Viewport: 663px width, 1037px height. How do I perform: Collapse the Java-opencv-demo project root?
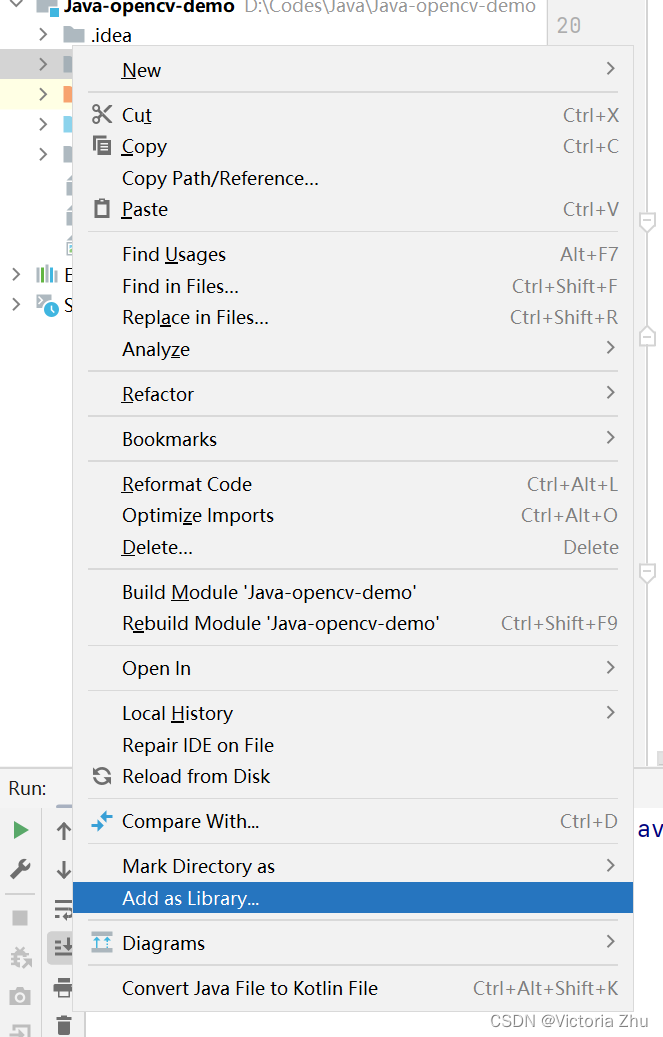(x=17, y=7)
